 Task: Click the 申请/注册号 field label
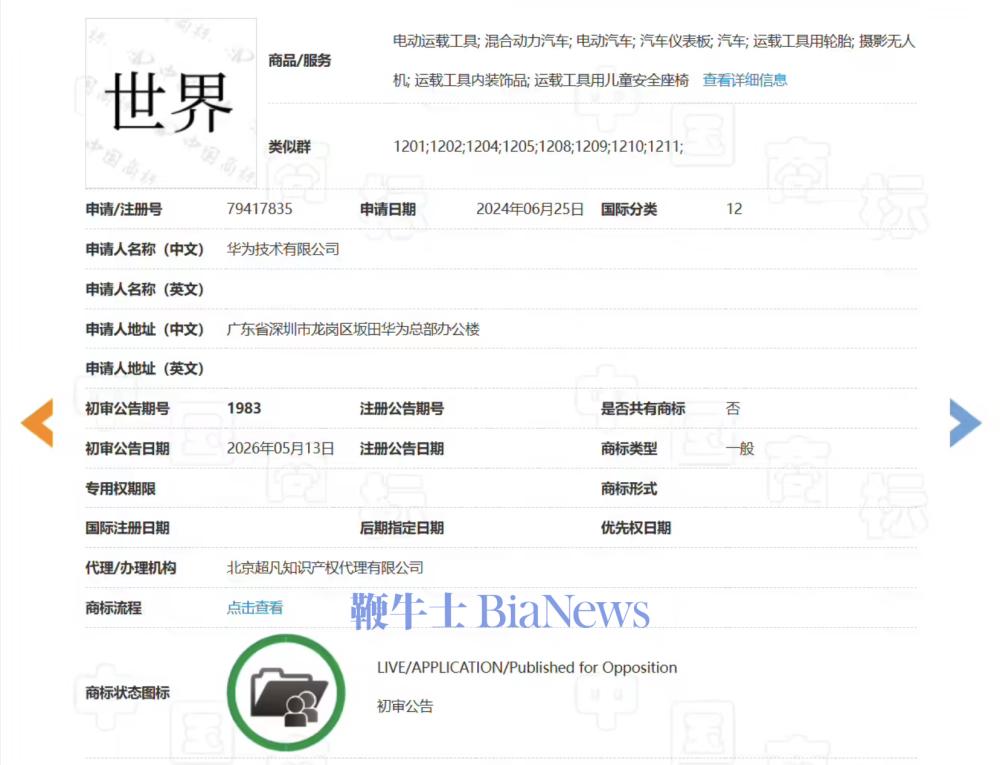pyautogui.click(x=124, y=209)
